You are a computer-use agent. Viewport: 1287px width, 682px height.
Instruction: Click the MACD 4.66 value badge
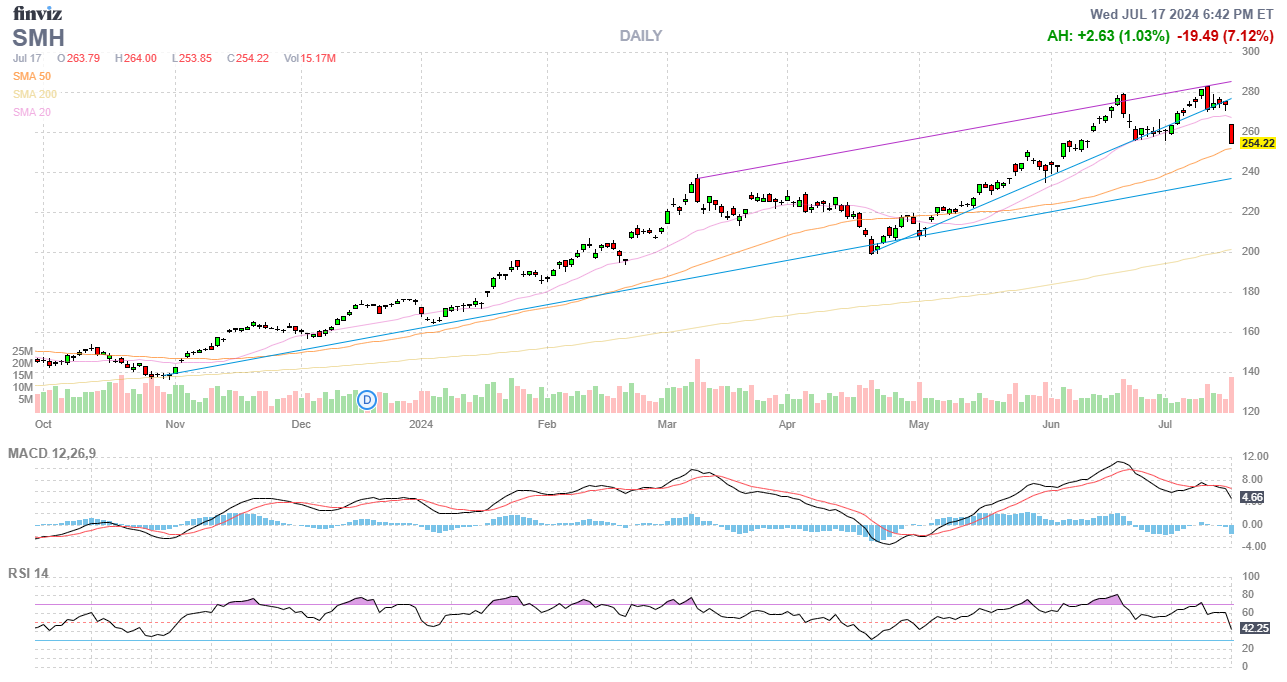click(x=1251, y=497)
